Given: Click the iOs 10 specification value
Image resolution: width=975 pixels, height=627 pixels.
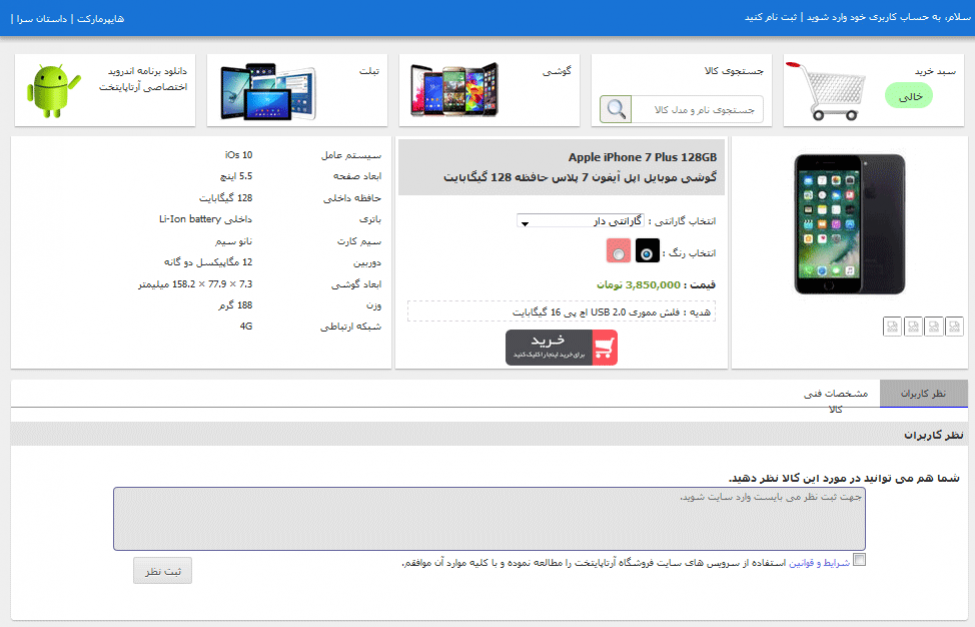Looking at the screenshot, I should (238, 155).
